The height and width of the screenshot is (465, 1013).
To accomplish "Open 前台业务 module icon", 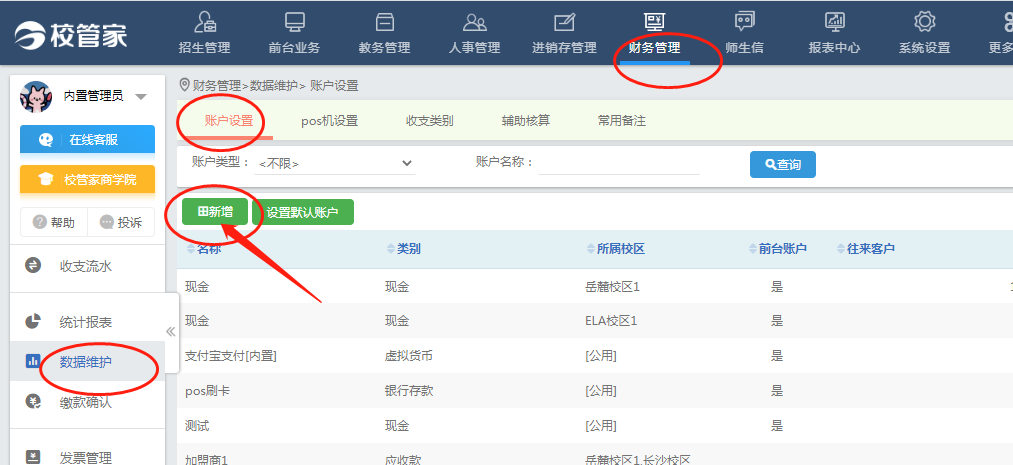I will click(x=295, y=22).
